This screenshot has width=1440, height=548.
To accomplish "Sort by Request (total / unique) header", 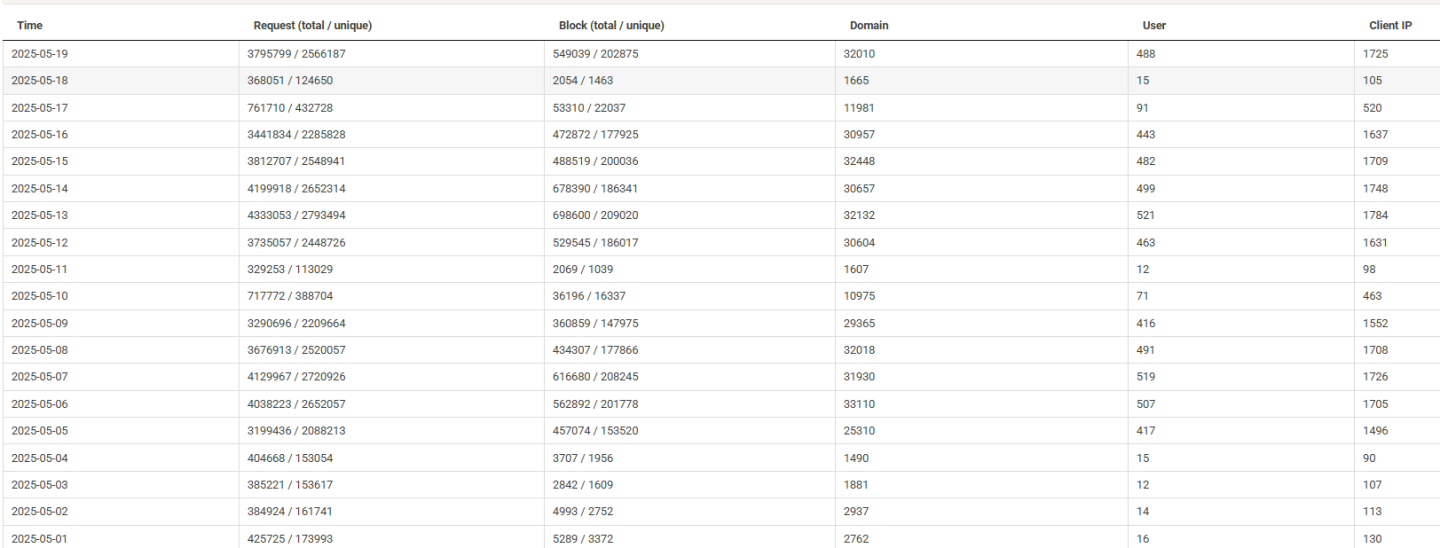I will click(x=315, y=25).
